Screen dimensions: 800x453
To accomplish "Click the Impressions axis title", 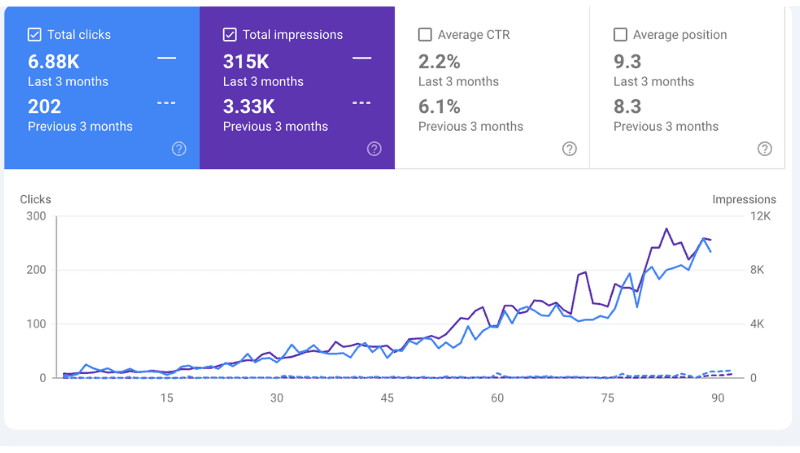I will (744, 199).
